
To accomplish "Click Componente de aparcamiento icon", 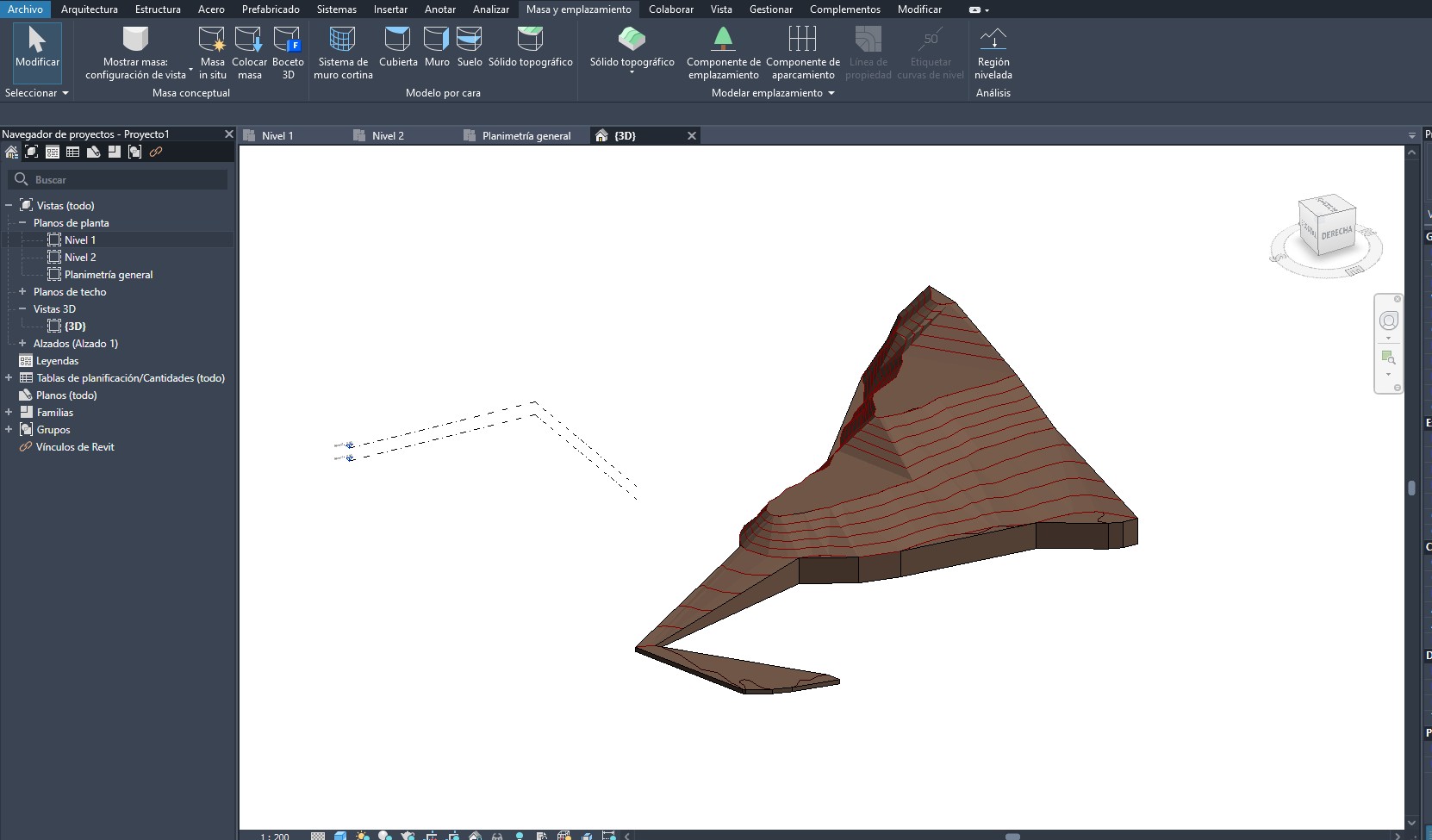I will pyautogui.click(x=802, y=40).
